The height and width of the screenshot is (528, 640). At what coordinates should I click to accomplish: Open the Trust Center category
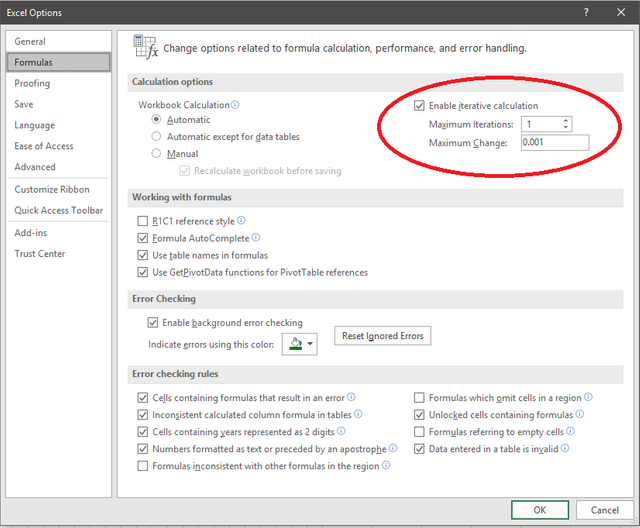pyautogui.click(x=59, y=253)
